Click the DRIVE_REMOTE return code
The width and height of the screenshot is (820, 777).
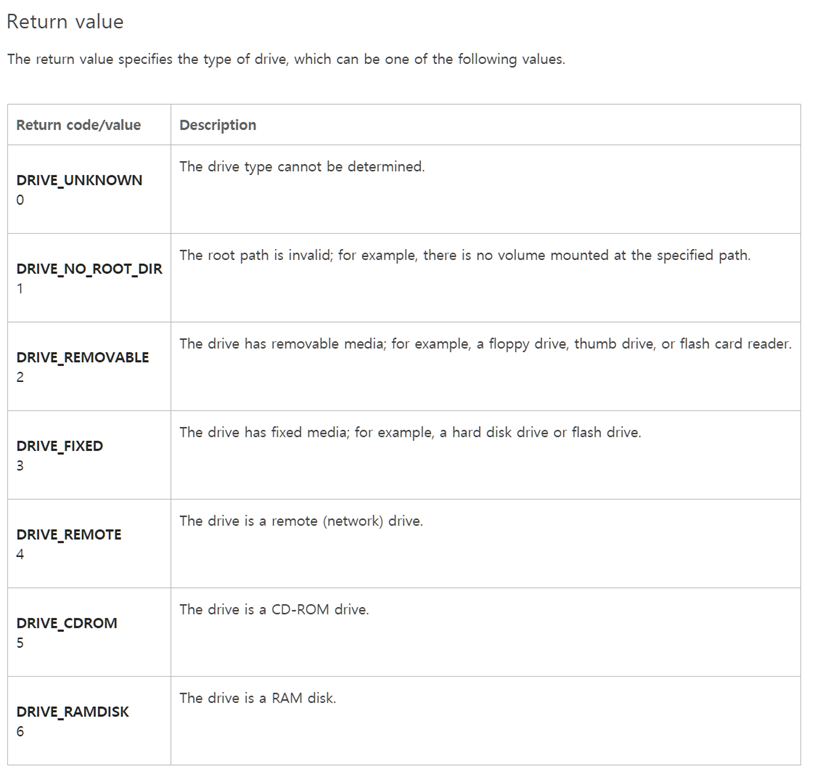[x=69, y=534]
